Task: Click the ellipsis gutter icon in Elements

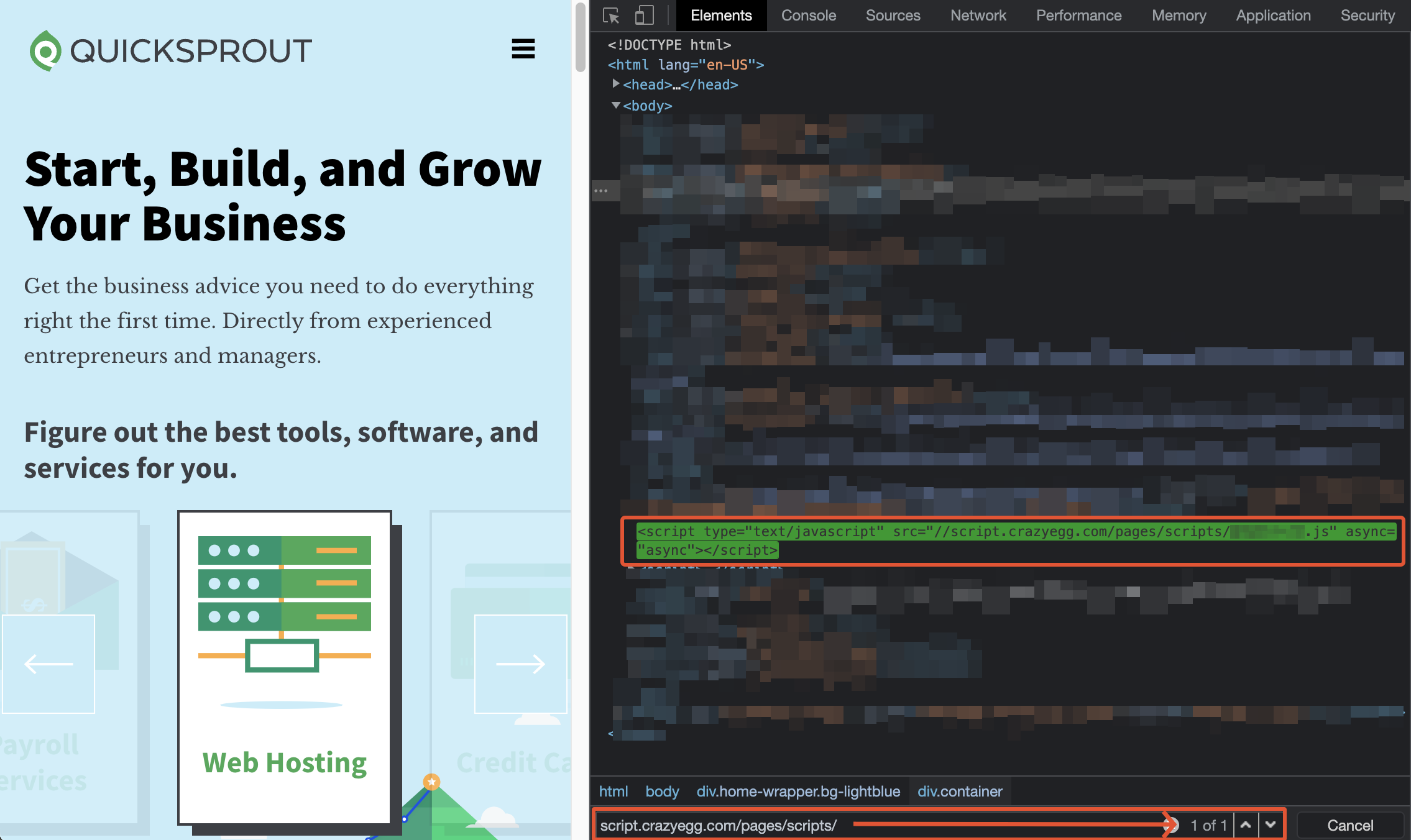Action: tap(600, 191)
